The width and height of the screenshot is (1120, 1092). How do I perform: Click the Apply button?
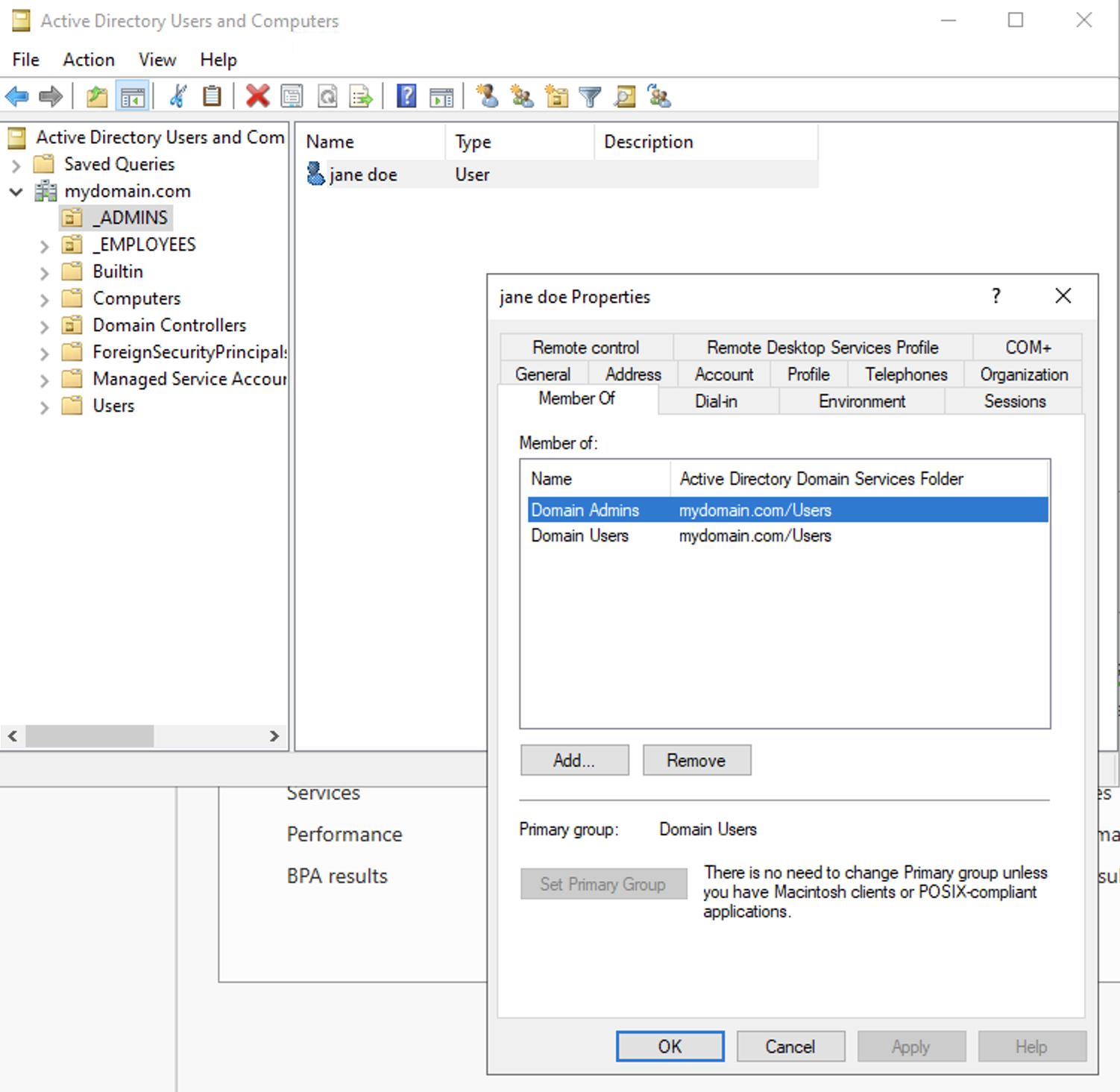coord(911,1046)
